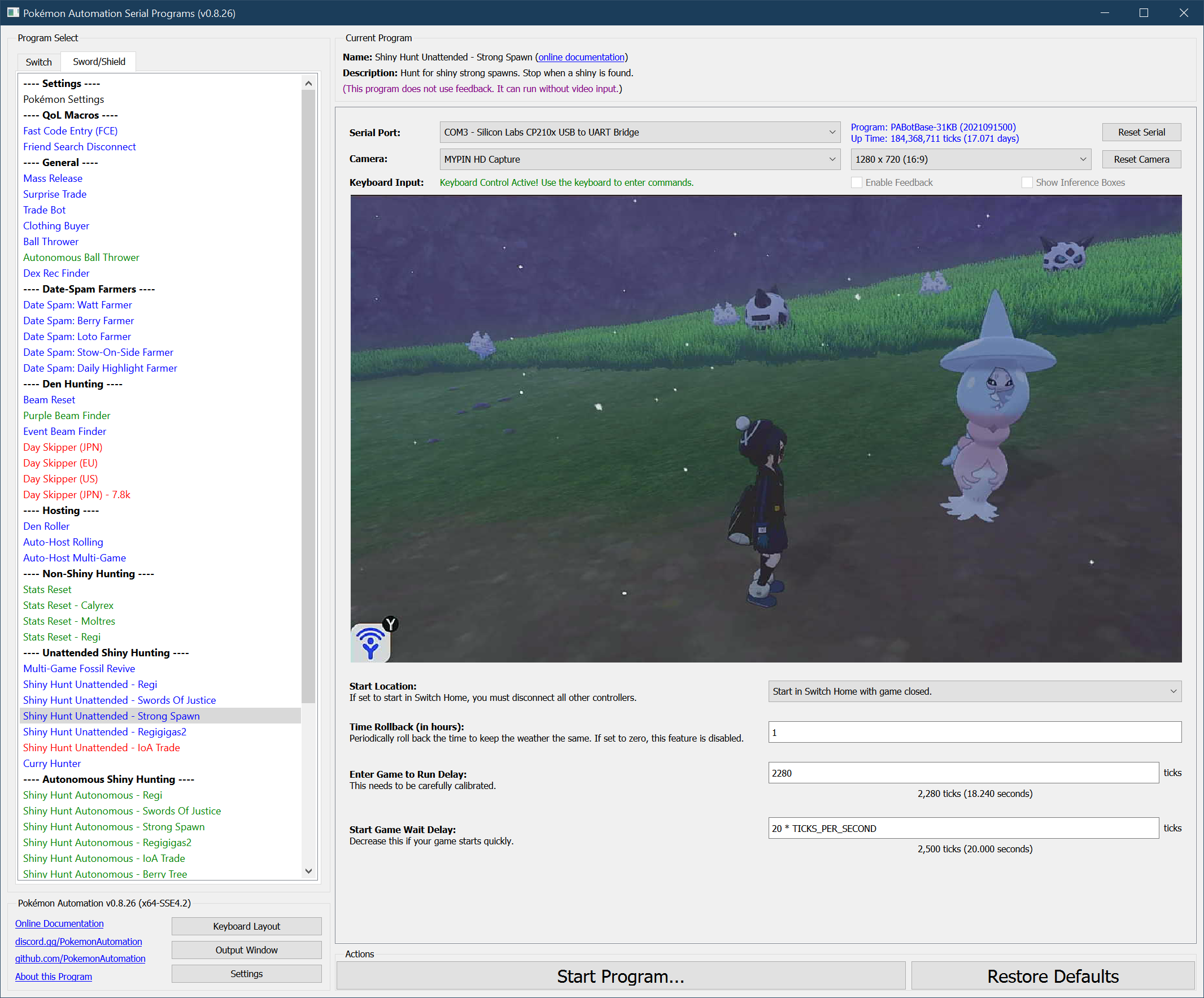Screen dimensions: 1204x998
Task: Click the Y-Comm wifi icon in game view
Action: click(x=371, y=642)
